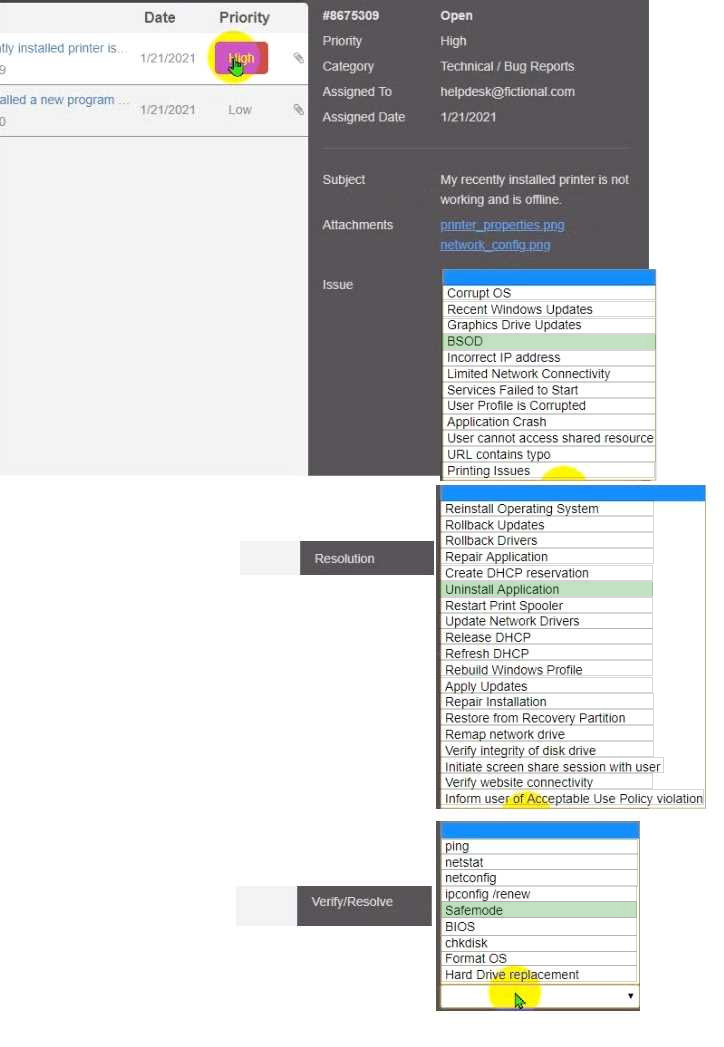Open the recently installed printer ticket

[63, 48]
